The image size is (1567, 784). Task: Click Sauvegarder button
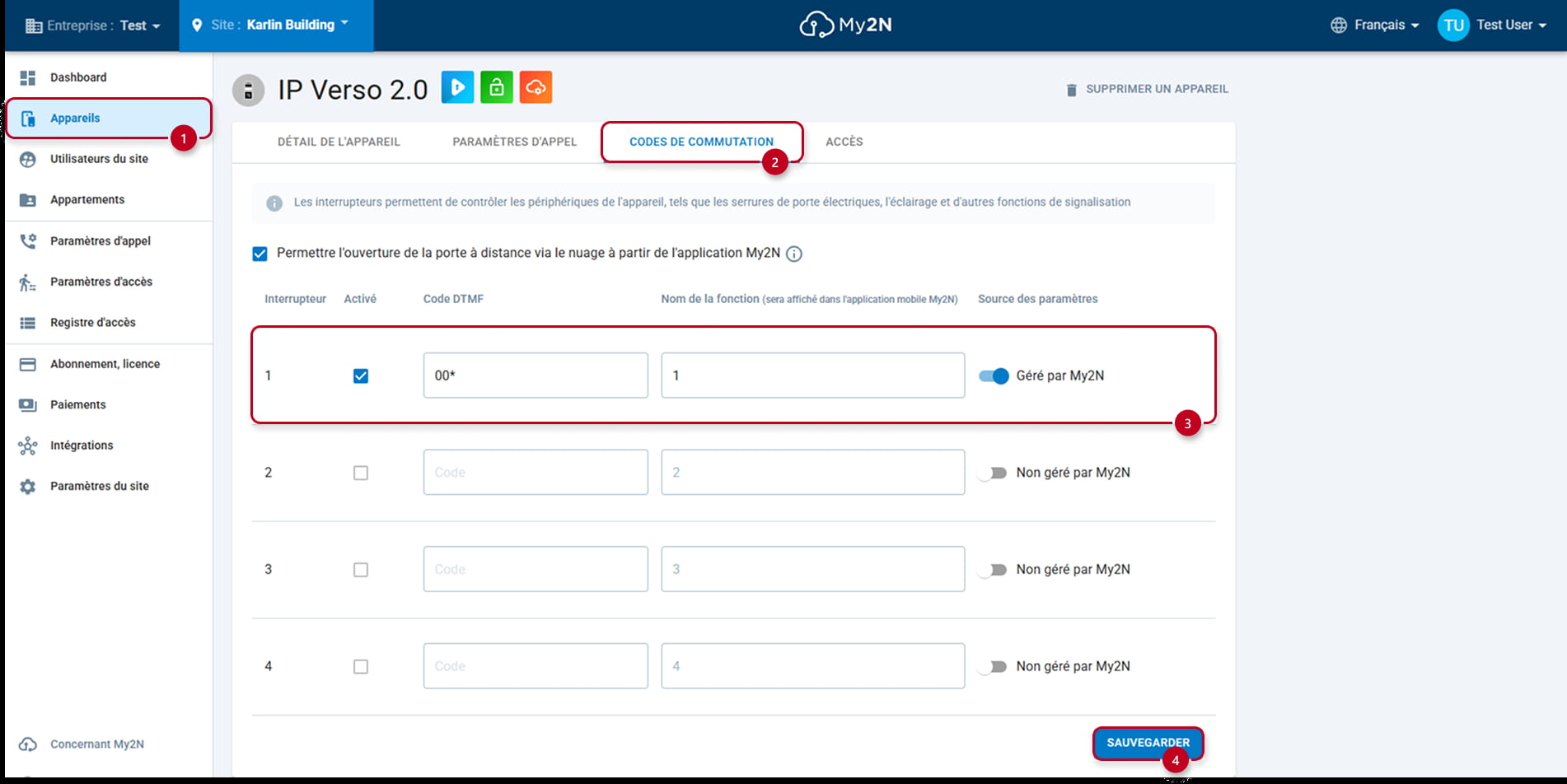(x=1148, y=743)
